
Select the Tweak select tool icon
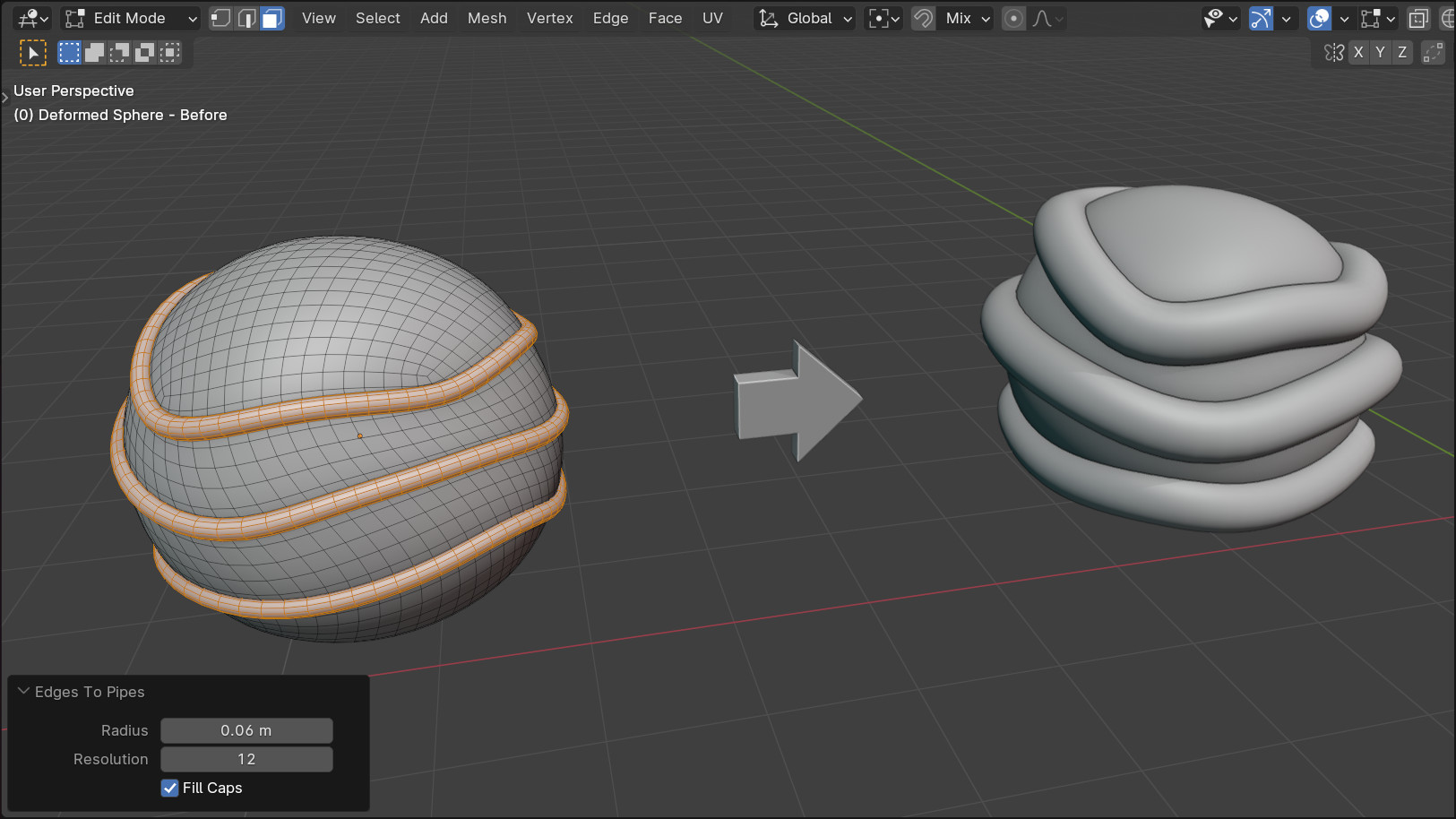point(32,53)
